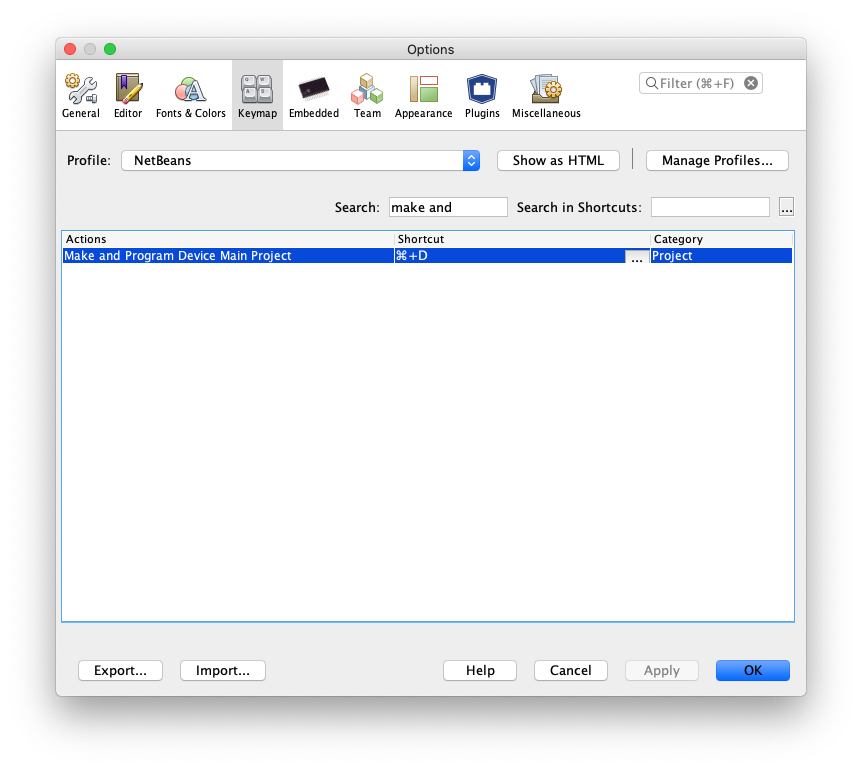Sort by the Shortcut column header

pyautogui.click(x=521, y=239)
